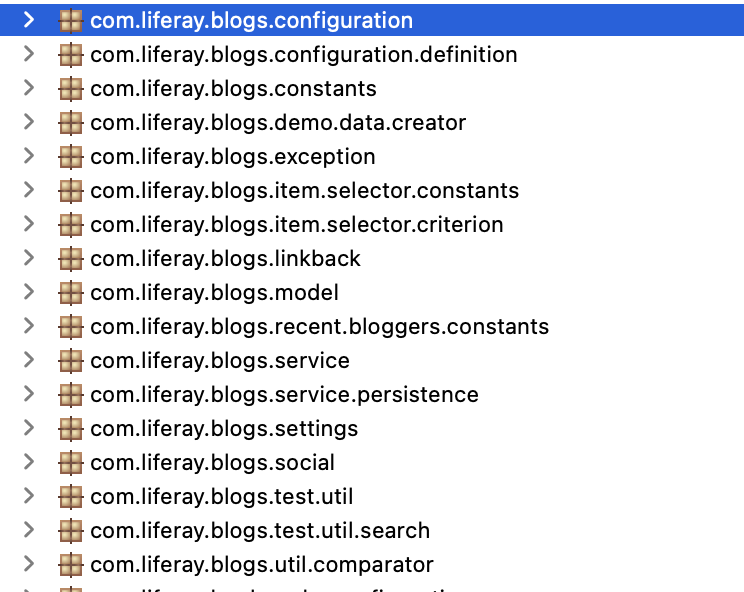Click package icon for com.liferay.blogs.configuration
This screenshot has height=592, width=744.
click(x=71, y=21)
